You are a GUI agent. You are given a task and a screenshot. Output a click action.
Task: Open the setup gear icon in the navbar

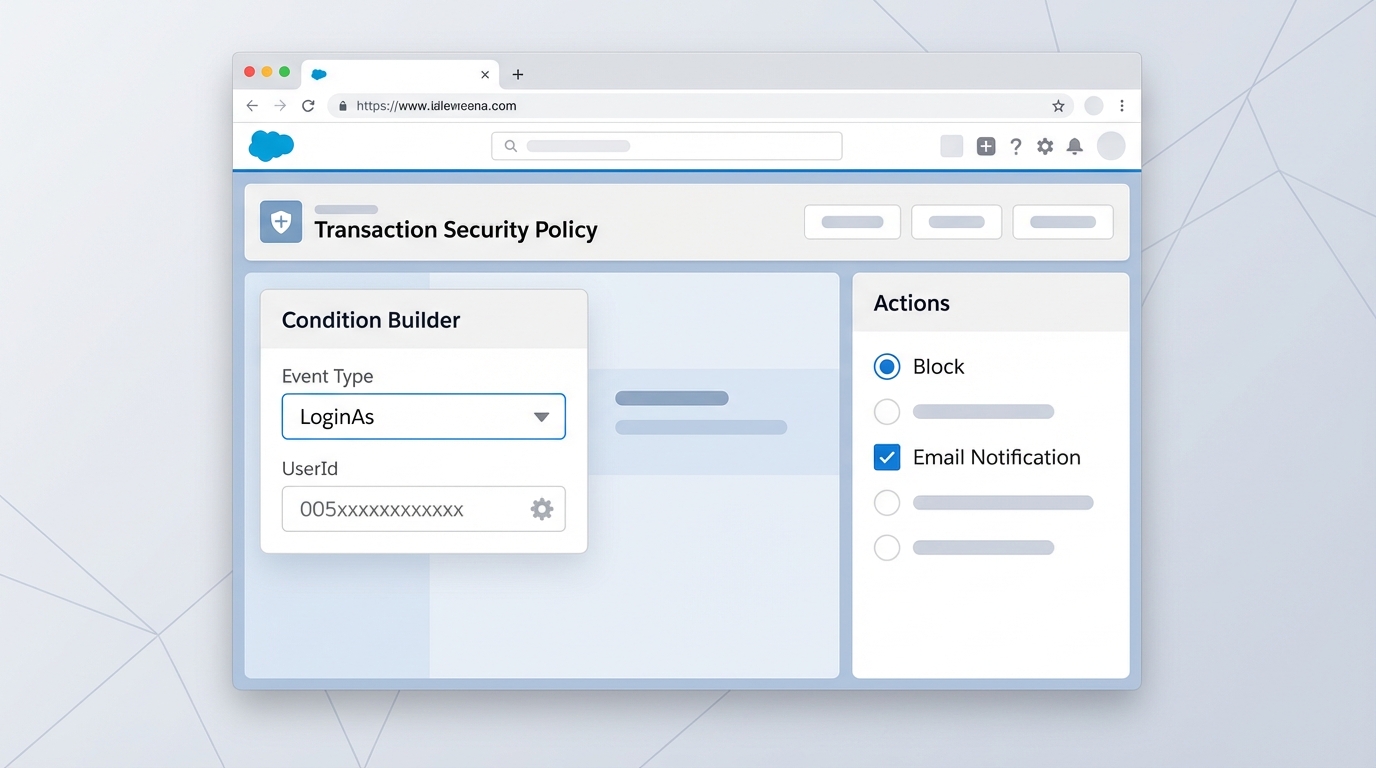1045,146
